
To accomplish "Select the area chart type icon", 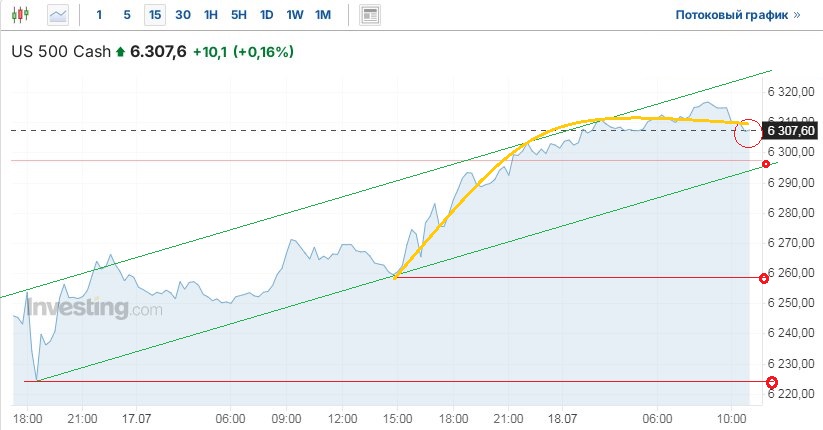I will [59, 15].
